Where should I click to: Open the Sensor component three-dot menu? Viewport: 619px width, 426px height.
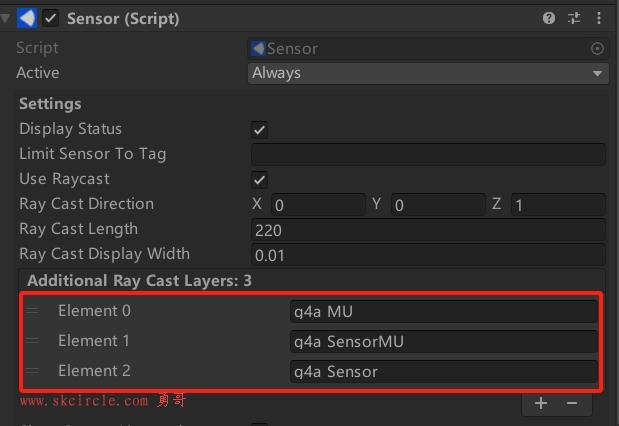pyautogui.click(x=599, y=18)
